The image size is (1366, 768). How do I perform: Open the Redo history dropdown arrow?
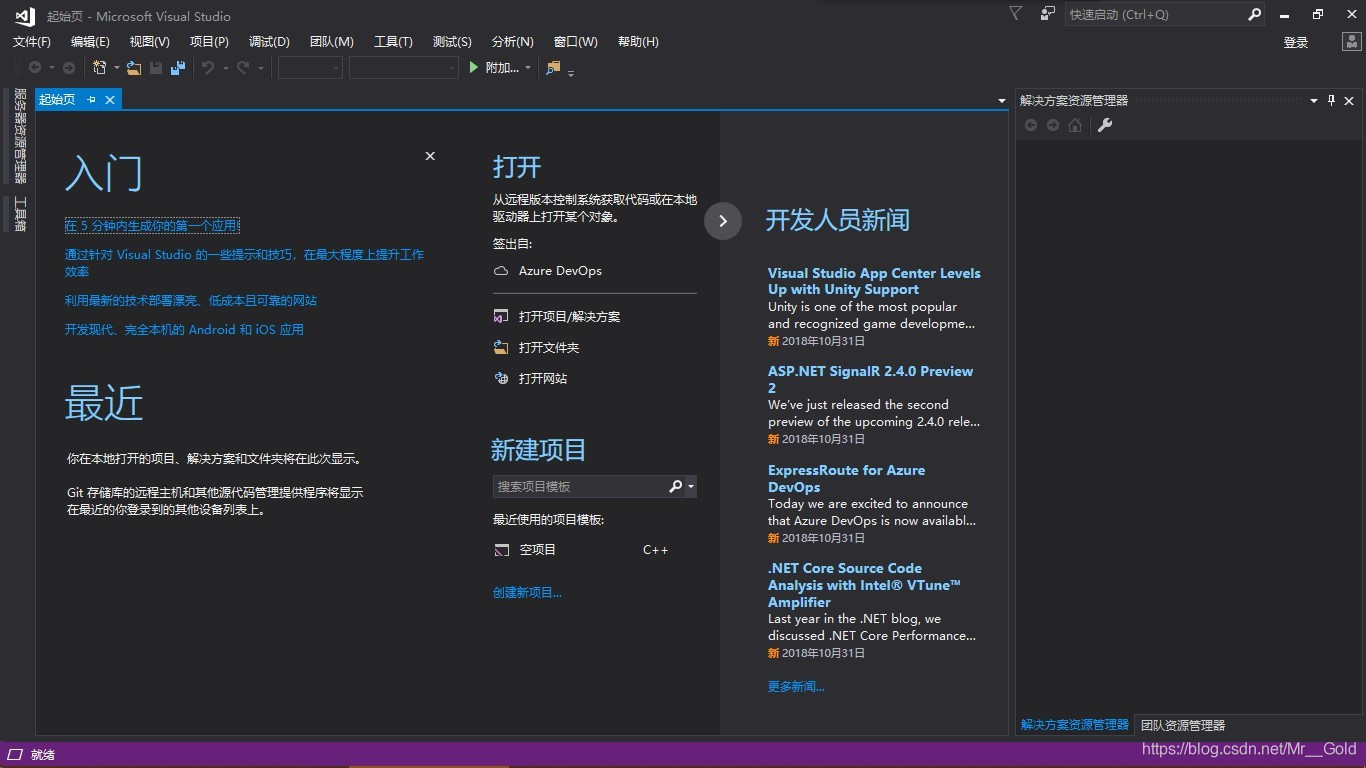click(x=260, y=68)
